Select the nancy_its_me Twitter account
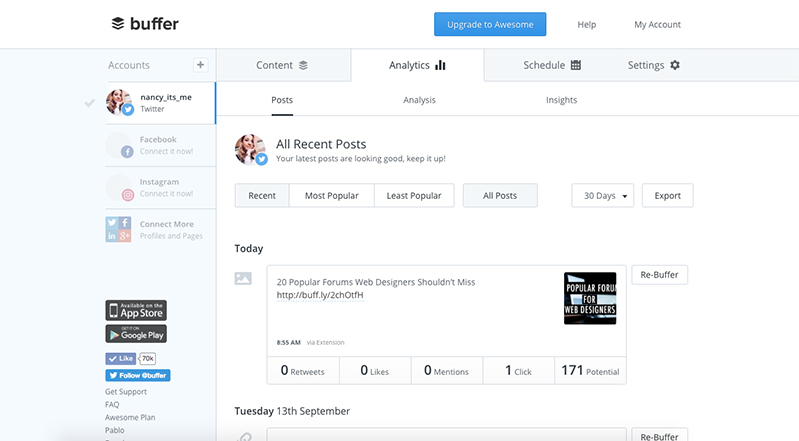This screenshot has height=441, width=799. pos(161,102)
